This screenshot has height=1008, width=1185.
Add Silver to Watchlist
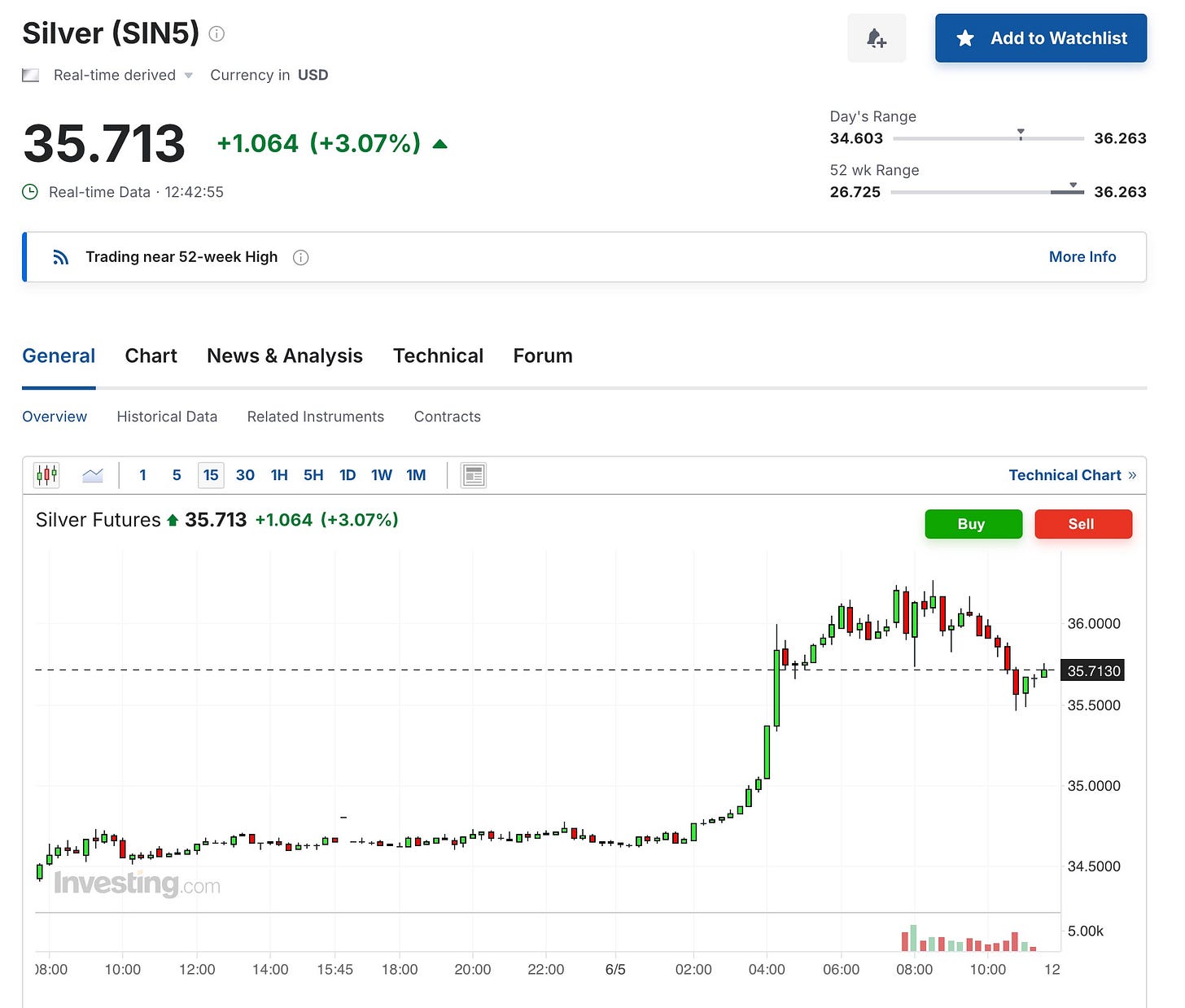tap(1041, 38)
